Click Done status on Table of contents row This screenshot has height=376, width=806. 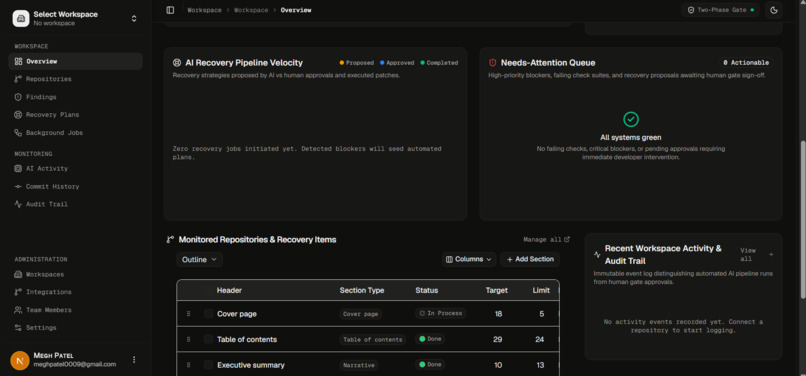point(430,339)
